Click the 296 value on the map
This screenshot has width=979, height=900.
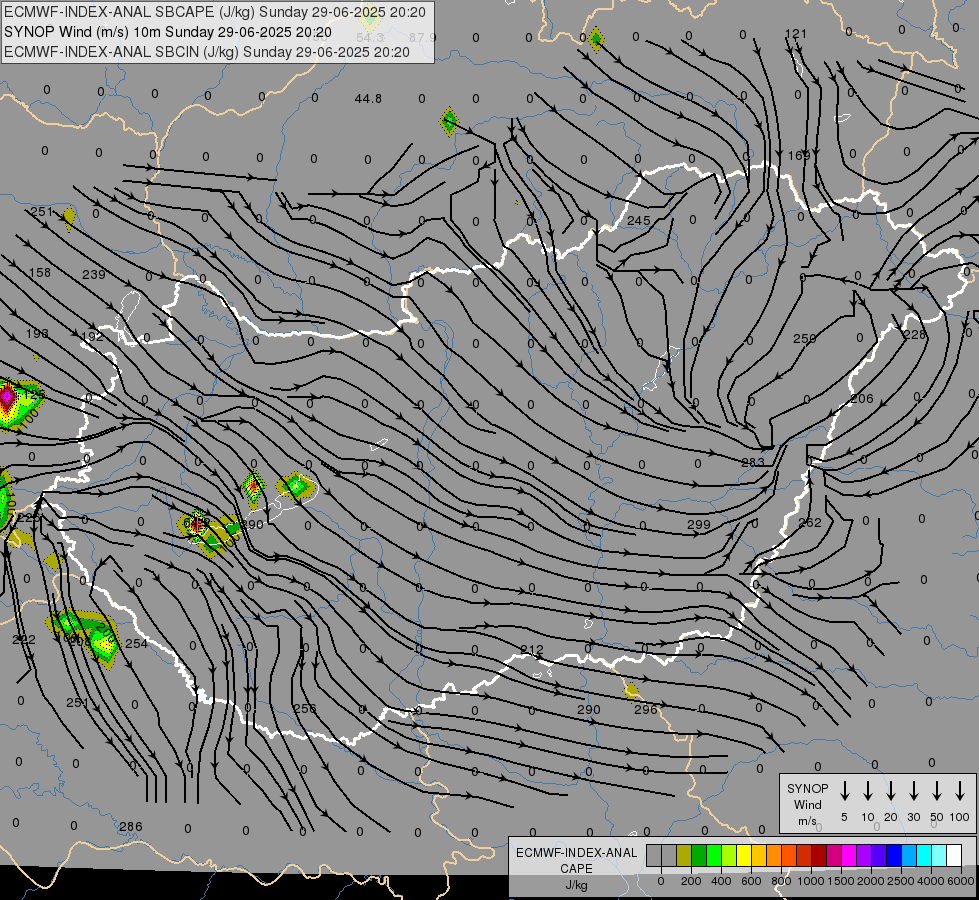tap(646, 710)
